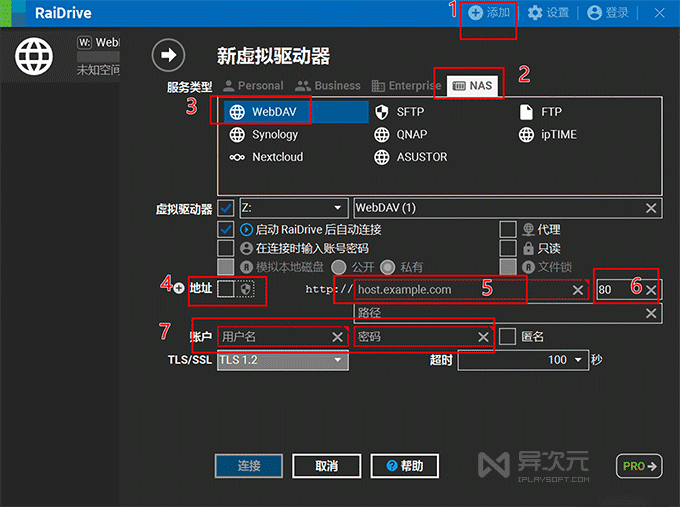The width and height of the screenshot is (680, 507).
Task: Enable 在连接时输入账号密码 checkbox
Action: coord(226,248)
